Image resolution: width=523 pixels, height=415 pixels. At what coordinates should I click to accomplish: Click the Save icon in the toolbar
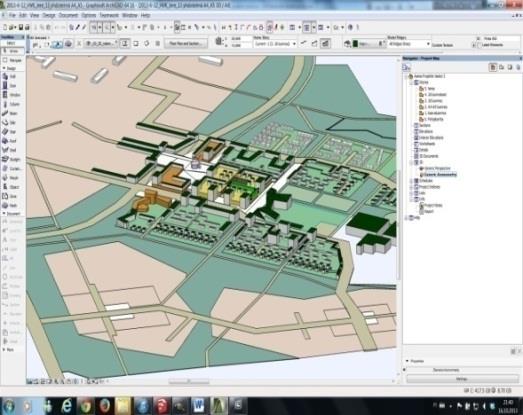point(21,27)
